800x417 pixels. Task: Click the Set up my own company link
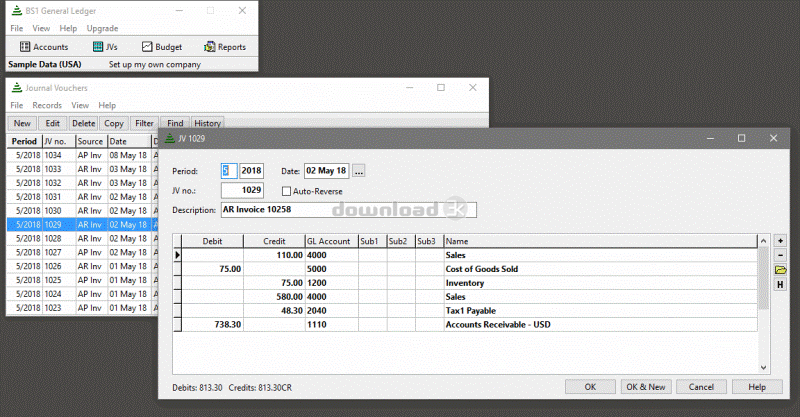[x=155, y=64]
